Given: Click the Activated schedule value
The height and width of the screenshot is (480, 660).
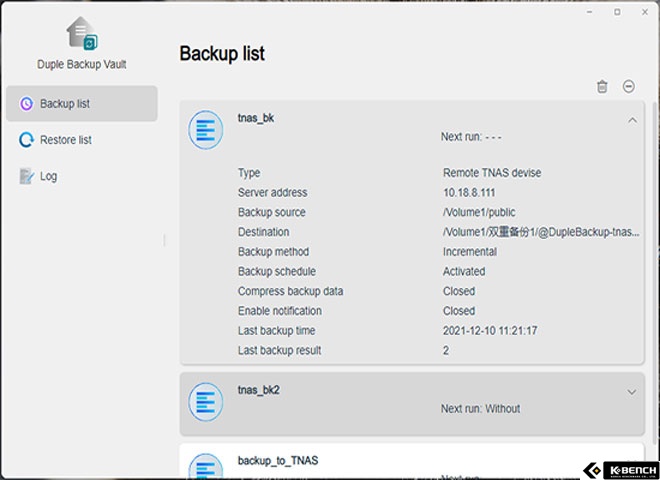Looking at the screenshot, I should [x=464, y=272].
